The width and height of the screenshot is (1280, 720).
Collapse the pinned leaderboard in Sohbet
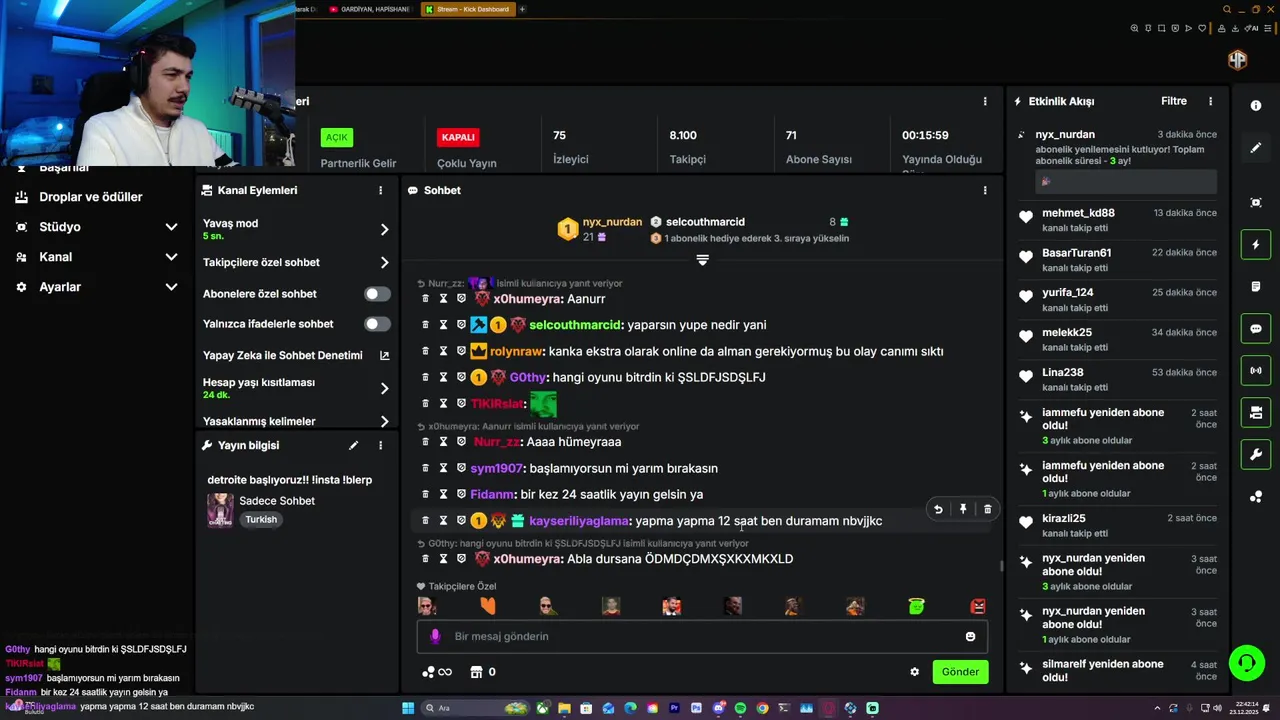(702, 260)
